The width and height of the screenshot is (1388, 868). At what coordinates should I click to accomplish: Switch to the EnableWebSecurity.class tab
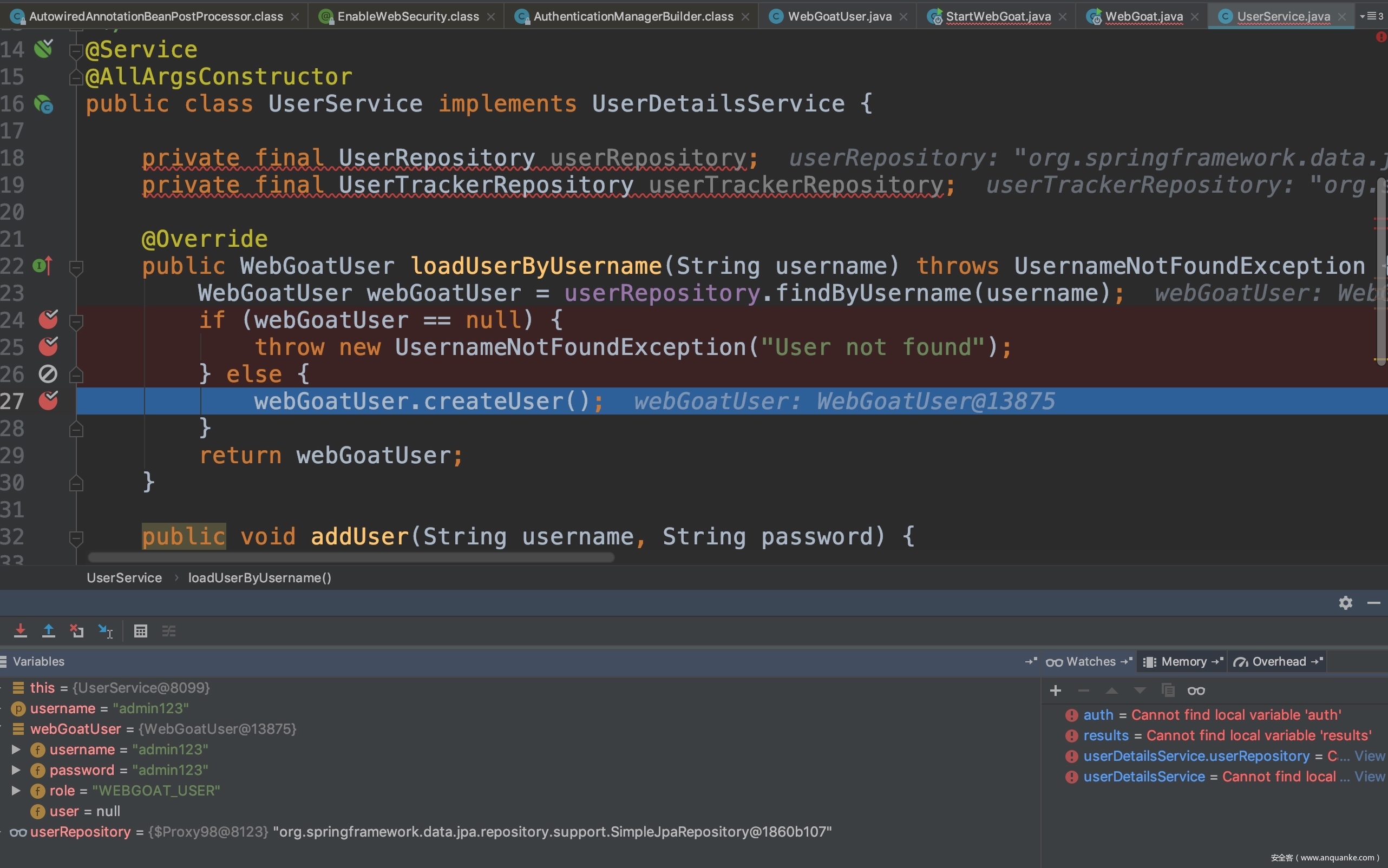coord(408,17)
